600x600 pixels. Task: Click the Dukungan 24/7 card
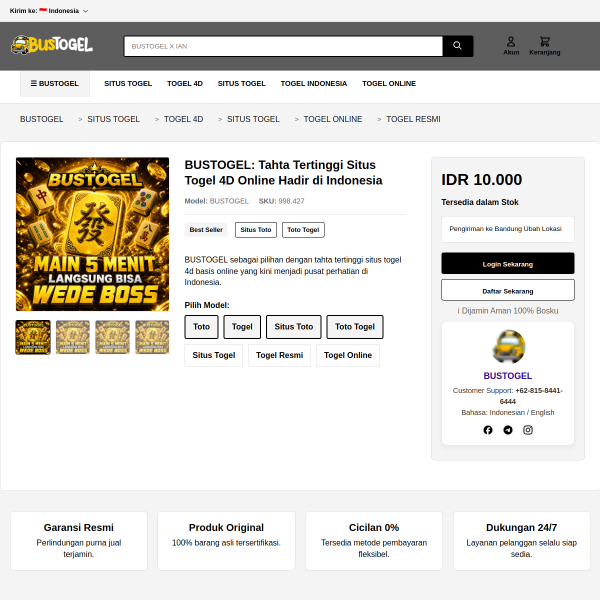pyautogui.click(x=522, y=541)
